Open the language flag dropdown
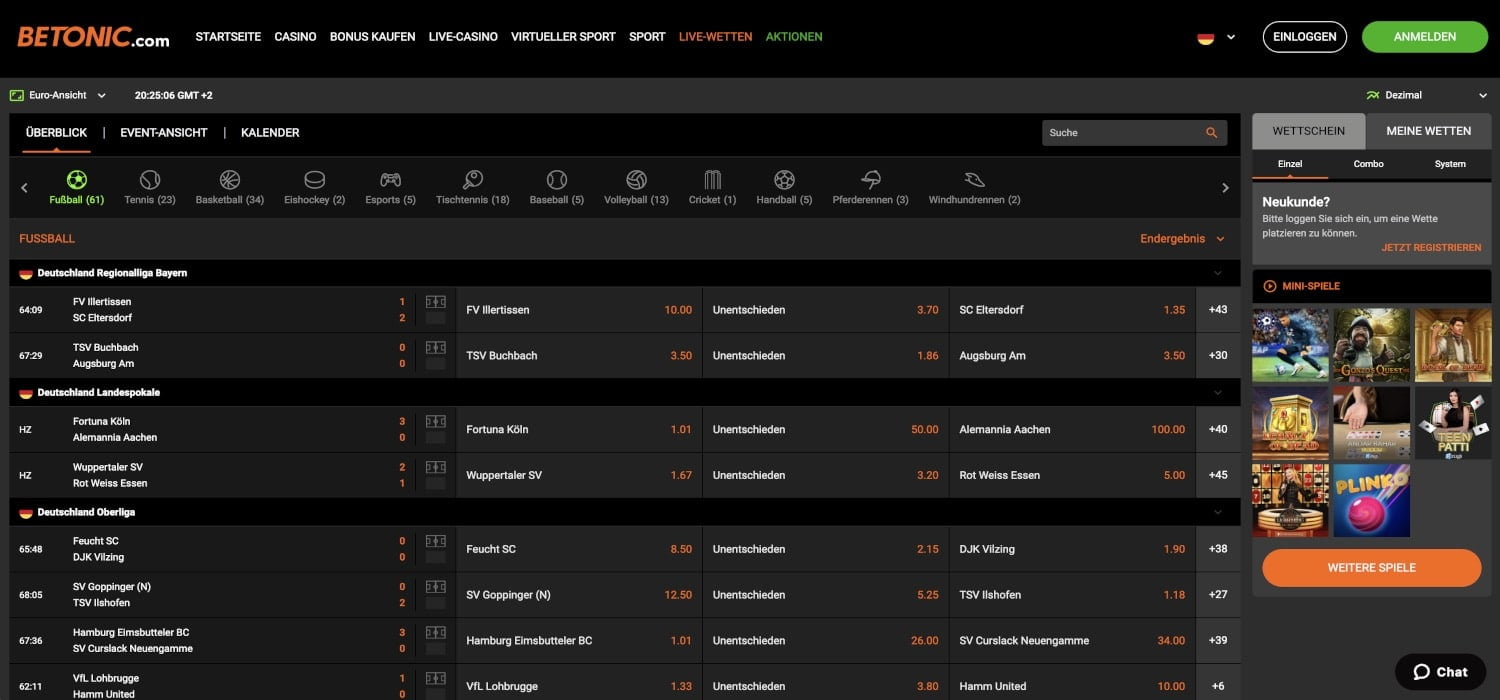This screenshot has height=700, width=1500. (1216, 37)
